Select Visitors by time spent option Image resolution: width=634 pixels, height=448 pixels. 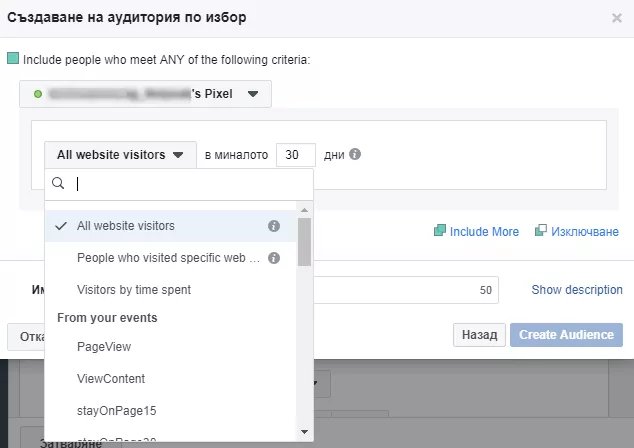pyautogui.click(x=170, y=290)
